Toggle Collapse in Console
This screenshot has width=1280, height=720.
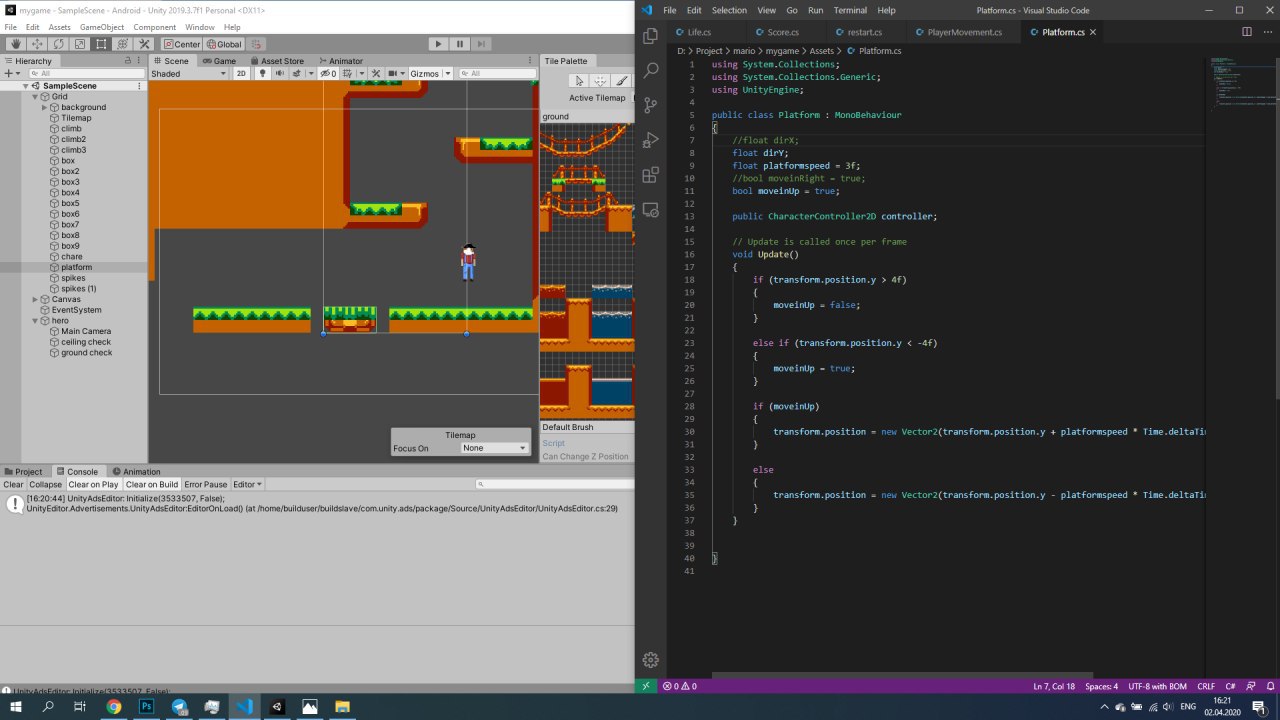45,484
